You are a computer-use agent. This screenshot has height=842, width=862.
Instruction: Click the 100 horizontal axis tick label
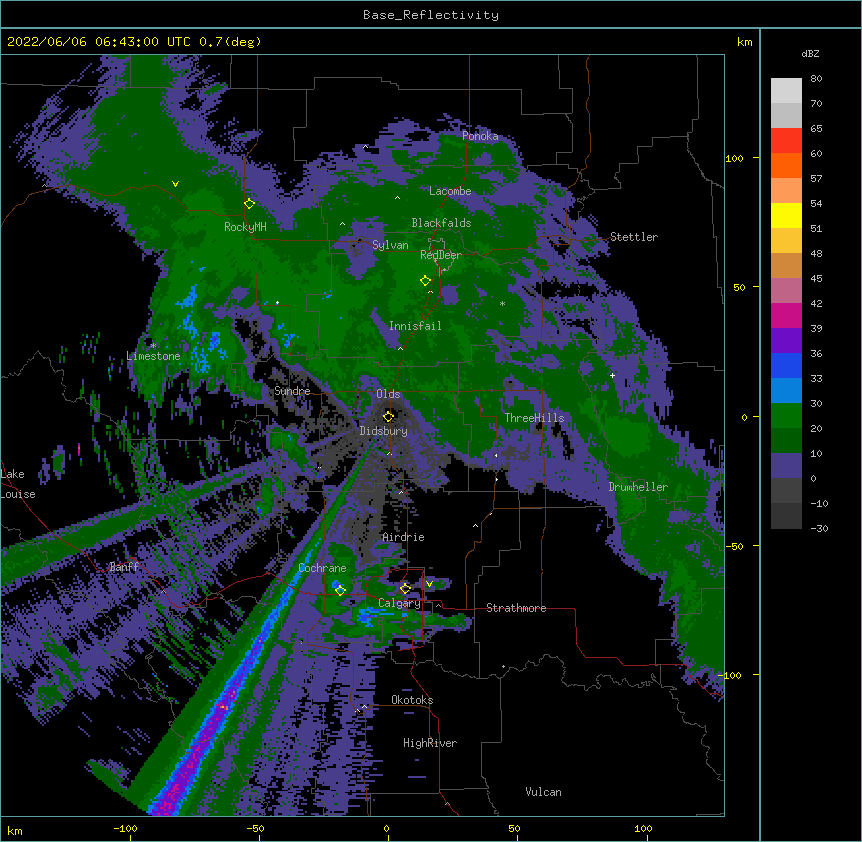click(x=643, y=828)
